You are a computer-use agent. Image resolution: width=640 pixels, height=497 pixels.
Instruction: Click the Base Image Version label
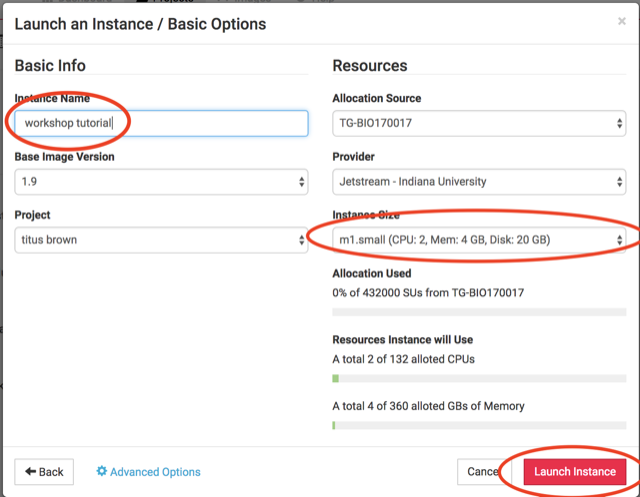click(x=64, y=157)
